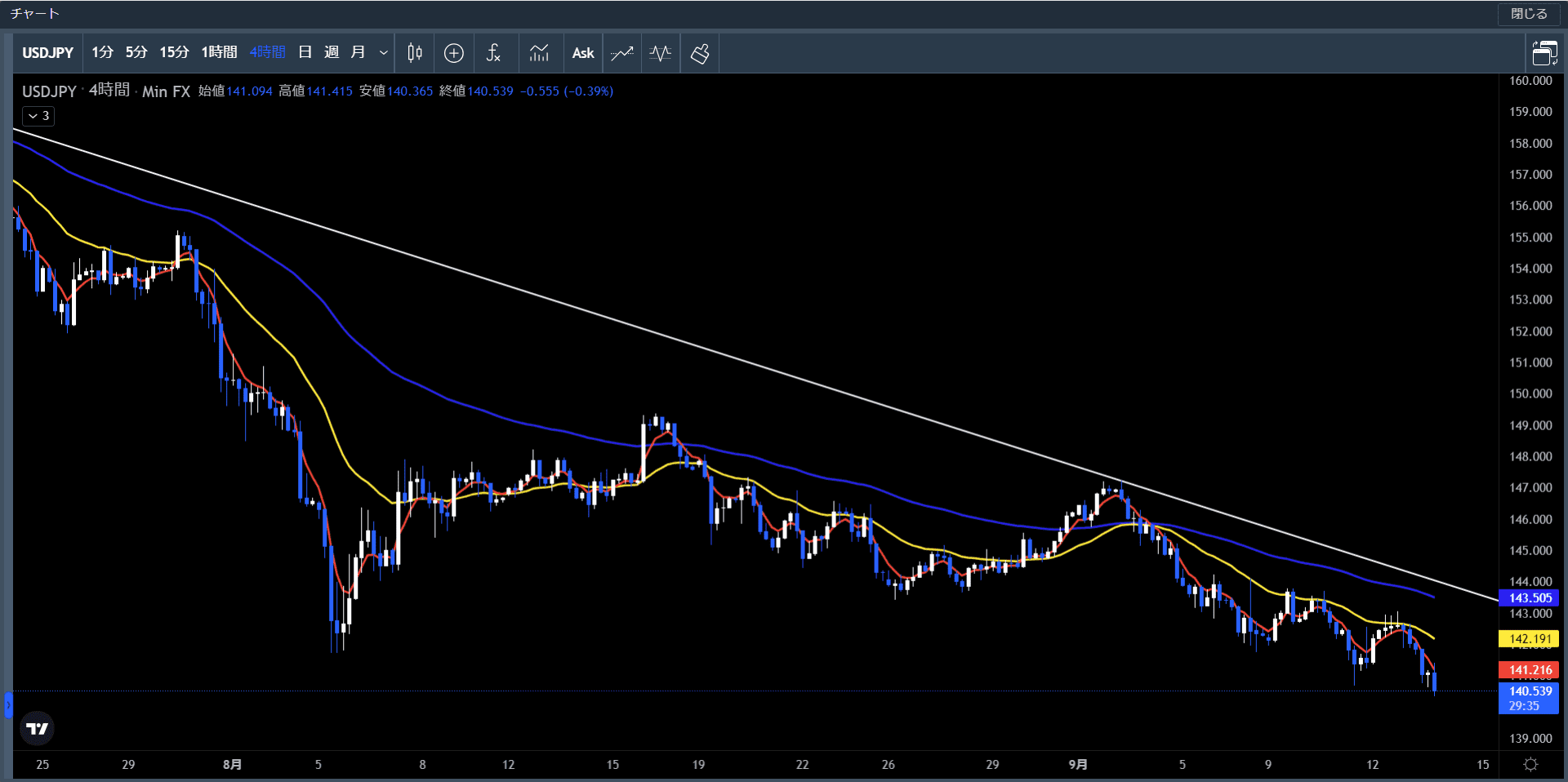Click the USDJPY symbol selector

click(48, 53)
